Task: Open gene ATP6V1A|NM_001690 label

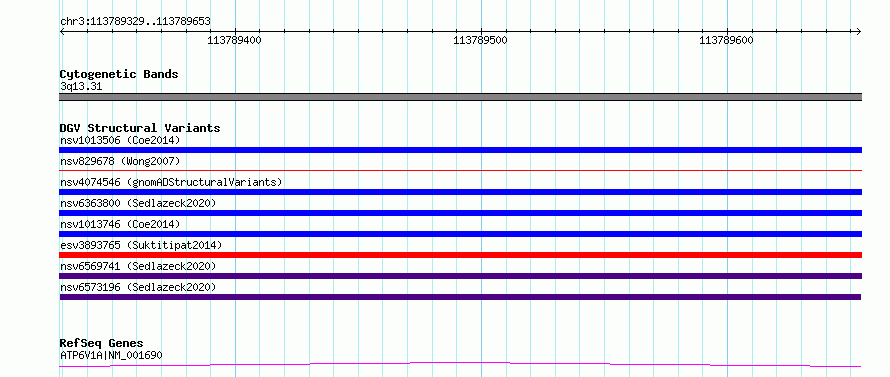Action: click(111, 356)
